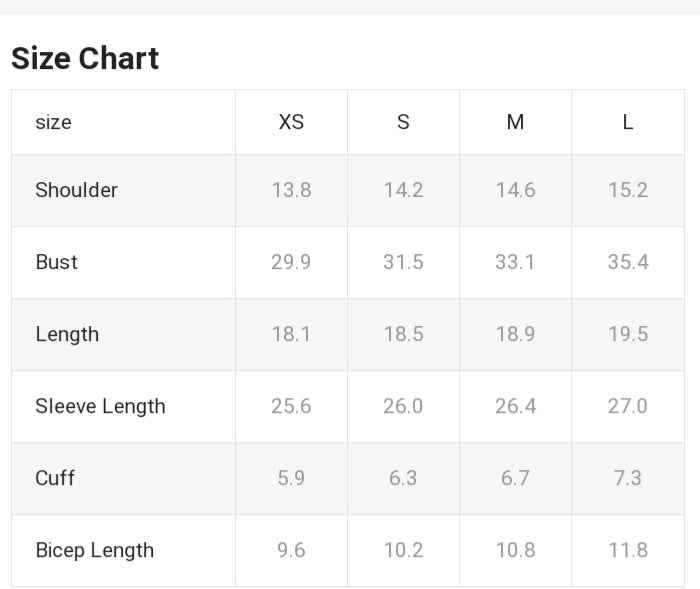Click the size header cell label
700x589 pixels.
click(53, 122)
